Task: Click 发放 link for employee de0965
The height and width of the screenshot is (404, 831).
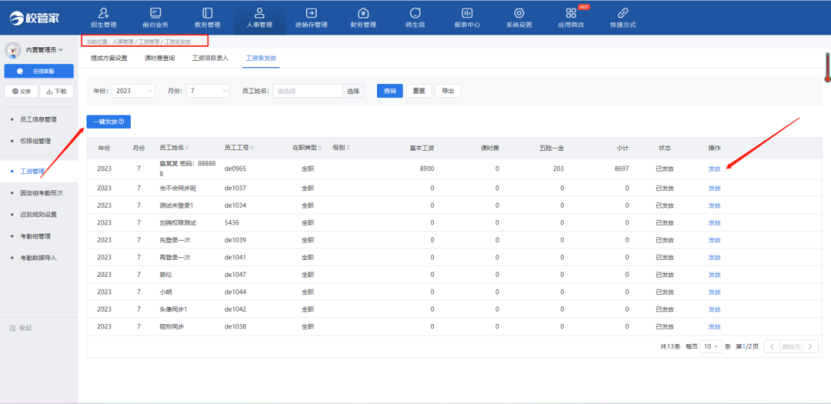Action: pyautogui.click(x=714, y=169)
